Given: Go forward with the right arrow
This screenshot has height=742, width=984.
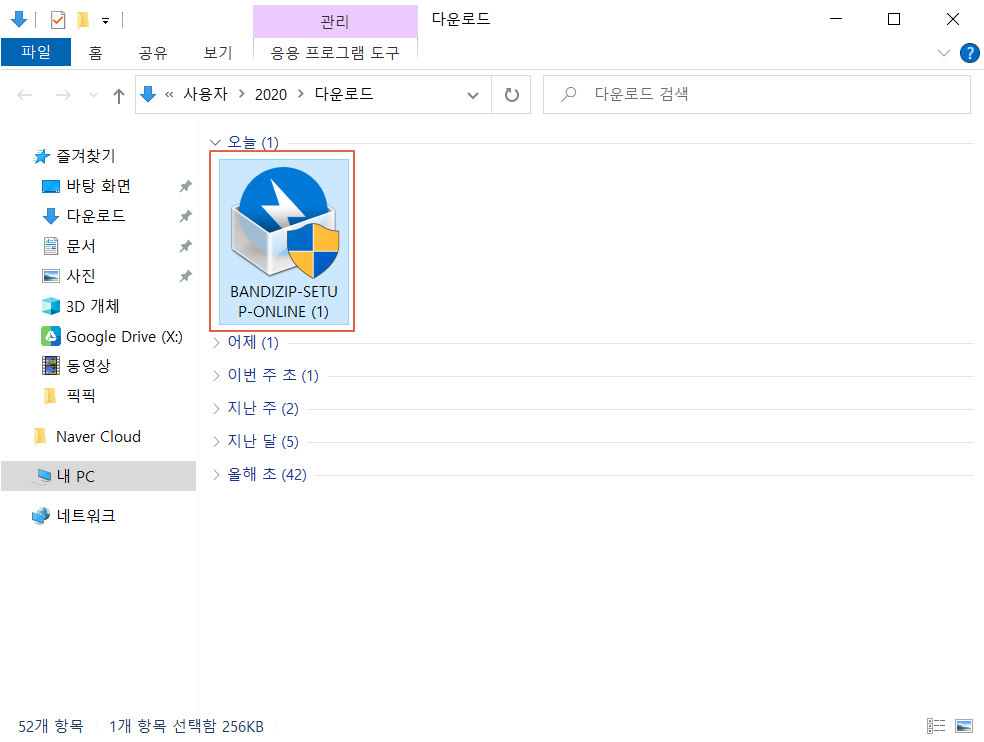Looking at the screenshot, I should 63,95.
